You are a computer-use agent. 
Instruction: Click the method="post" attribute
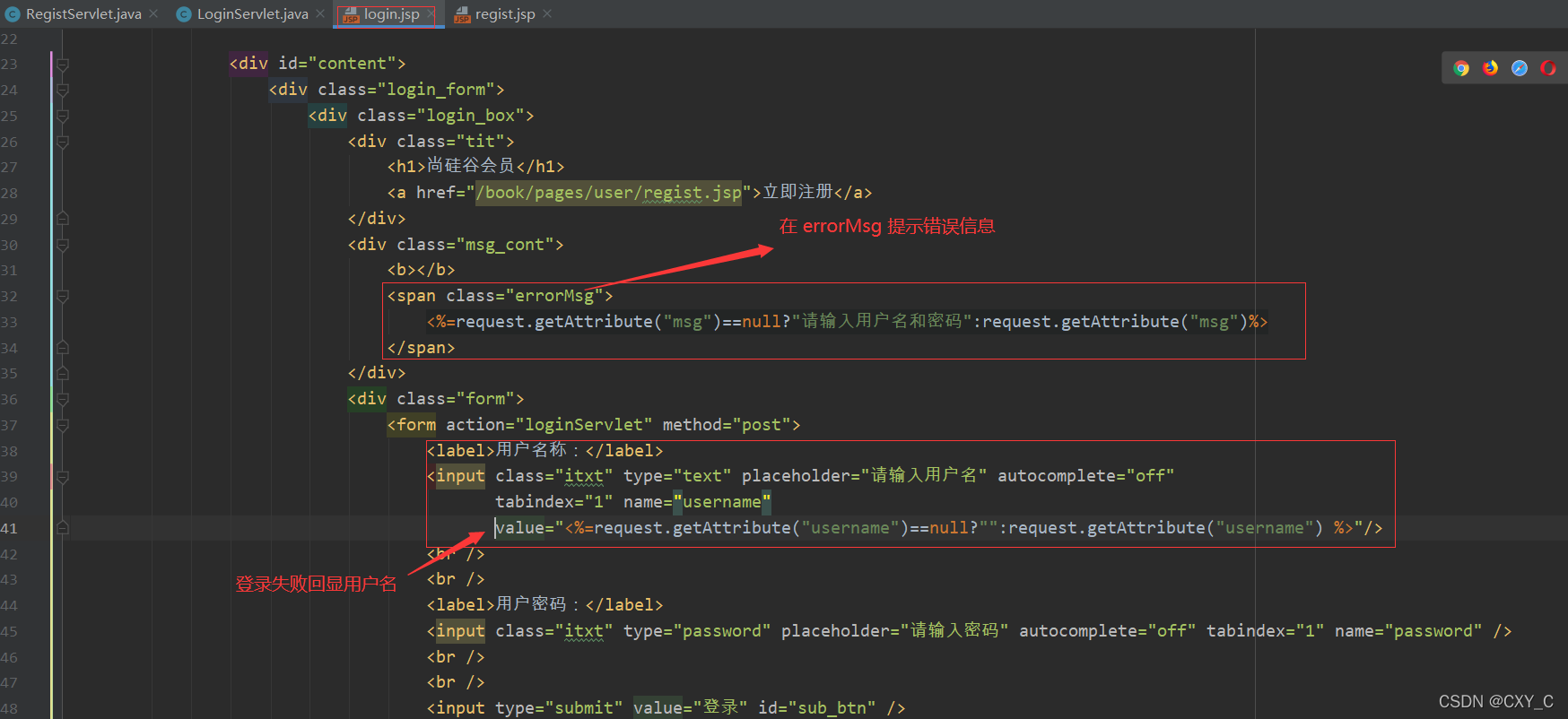tap(727, 425)
